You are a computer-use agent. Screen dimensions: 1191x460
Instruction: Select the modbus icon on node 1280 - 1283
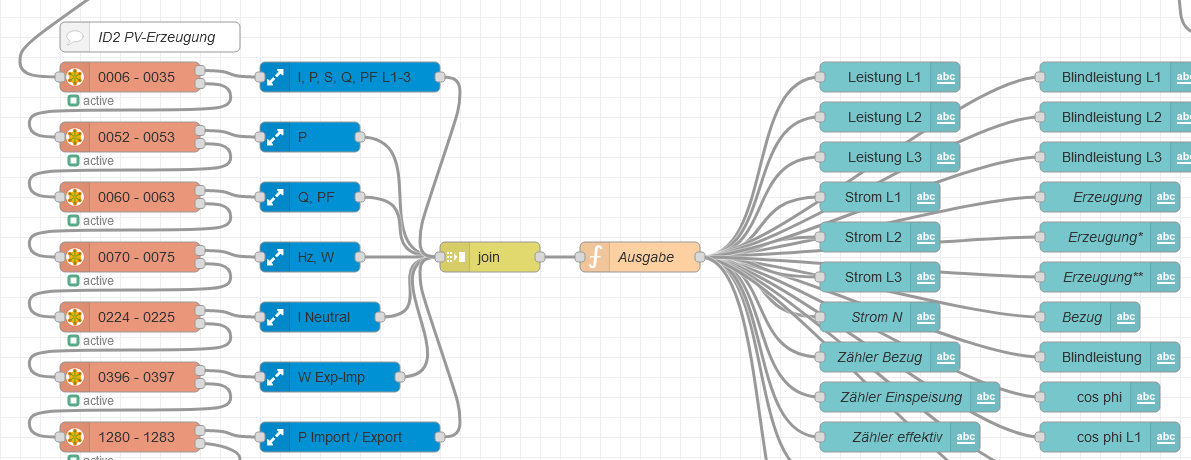(74, 436)
